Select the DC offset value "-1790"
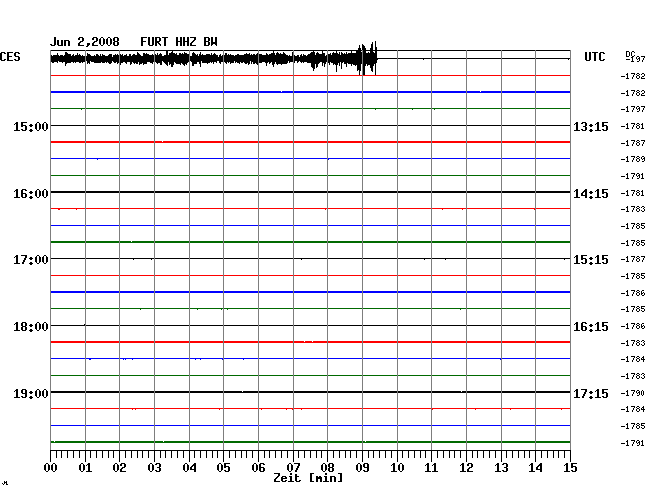Image resolution: width=650 pixels, height=494 pixels. 633,393
